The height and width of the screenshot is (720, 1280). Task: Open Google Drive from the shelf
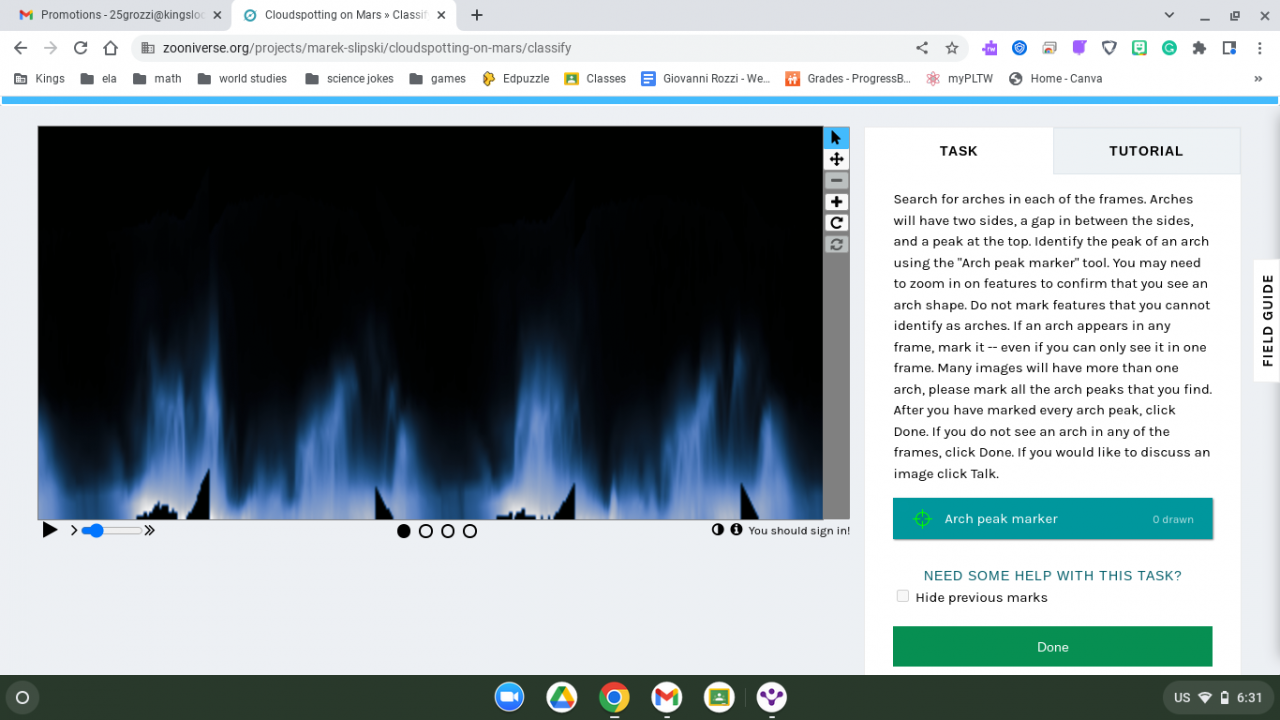(x=562, y=697)
